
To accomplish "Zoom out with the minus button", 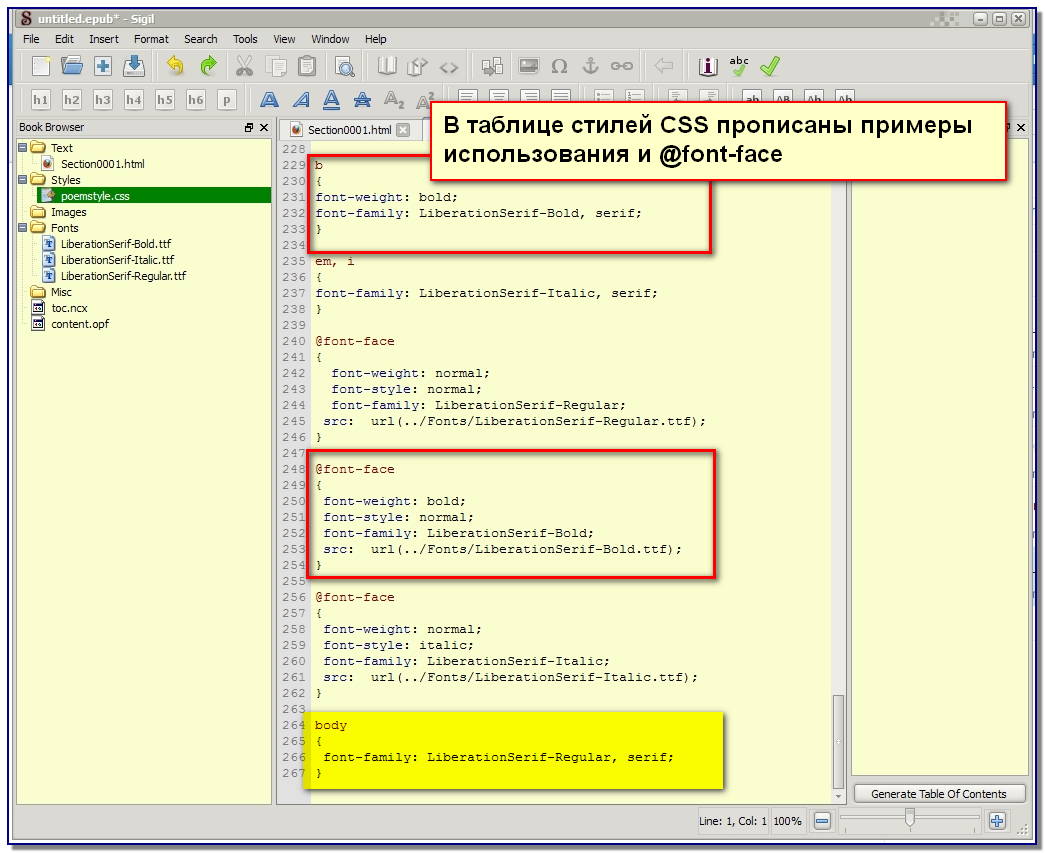I will coord(822,821).
